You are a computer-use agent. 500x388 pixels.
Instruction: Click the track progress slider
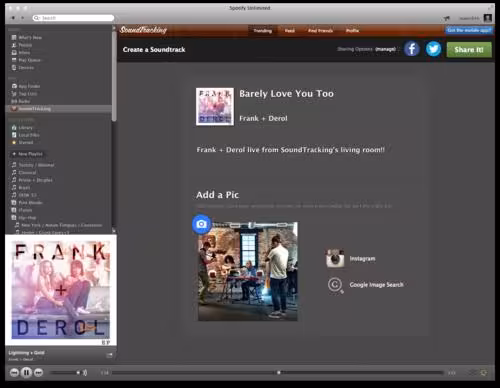pyautogui.click(x=278, y=373)
